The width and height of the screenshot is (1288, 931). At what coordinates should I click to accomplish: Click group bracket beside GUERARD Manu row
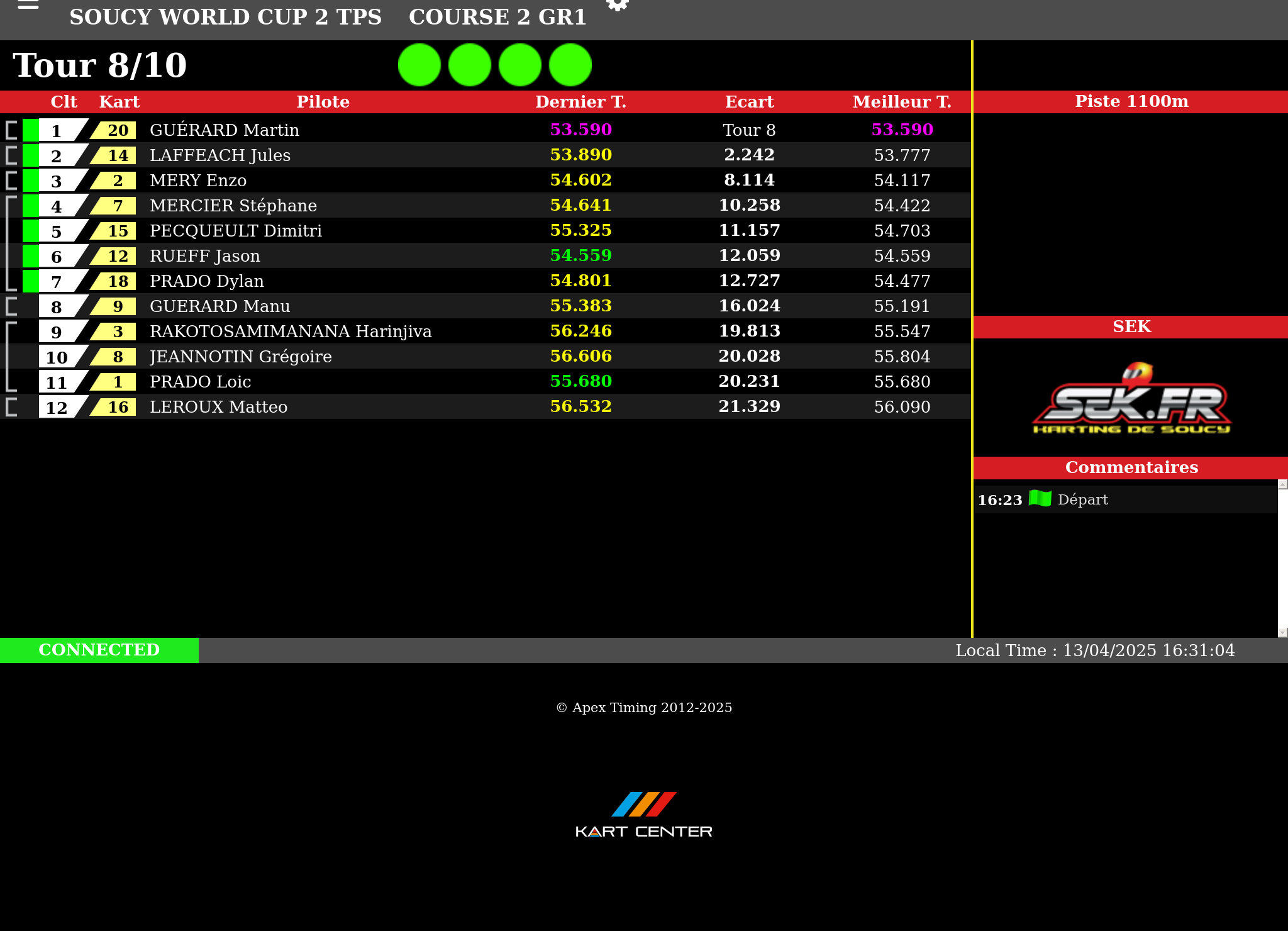pos(11,306)
